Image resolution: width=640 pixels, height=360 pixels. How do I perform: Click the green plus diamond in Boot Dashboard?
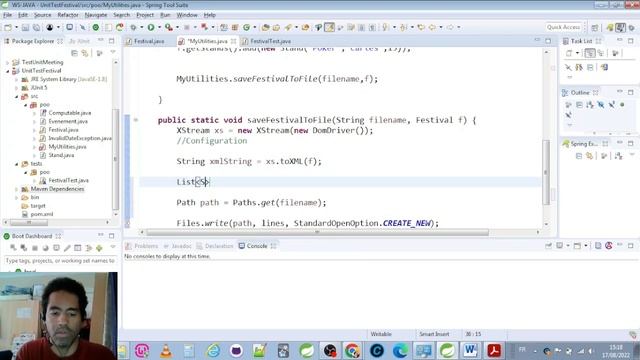pos(99,248)
